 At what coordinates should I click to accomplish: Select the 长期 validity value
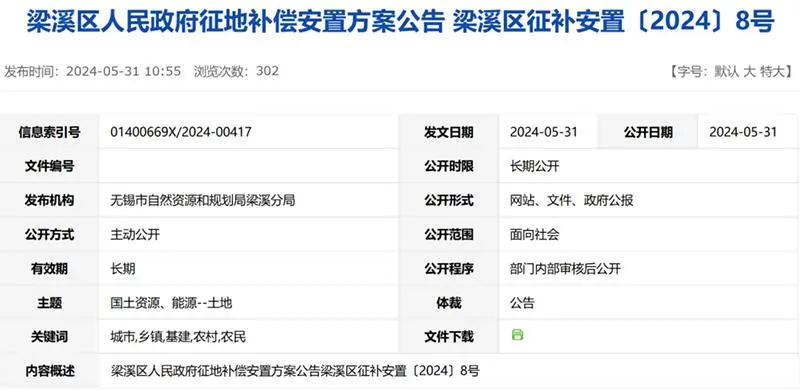coord(122,269)
